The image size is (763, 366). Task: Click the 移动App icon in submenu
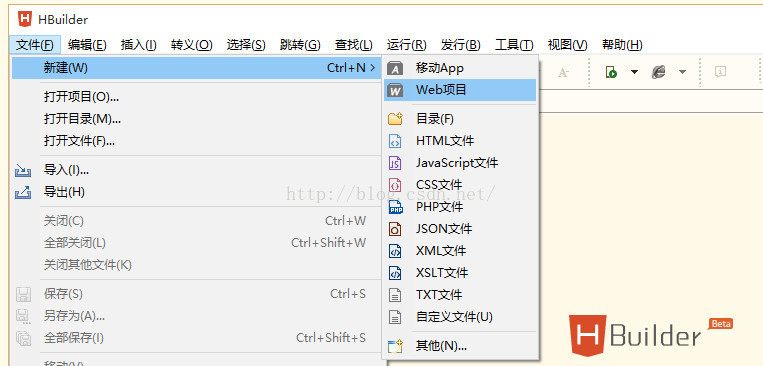395,69
